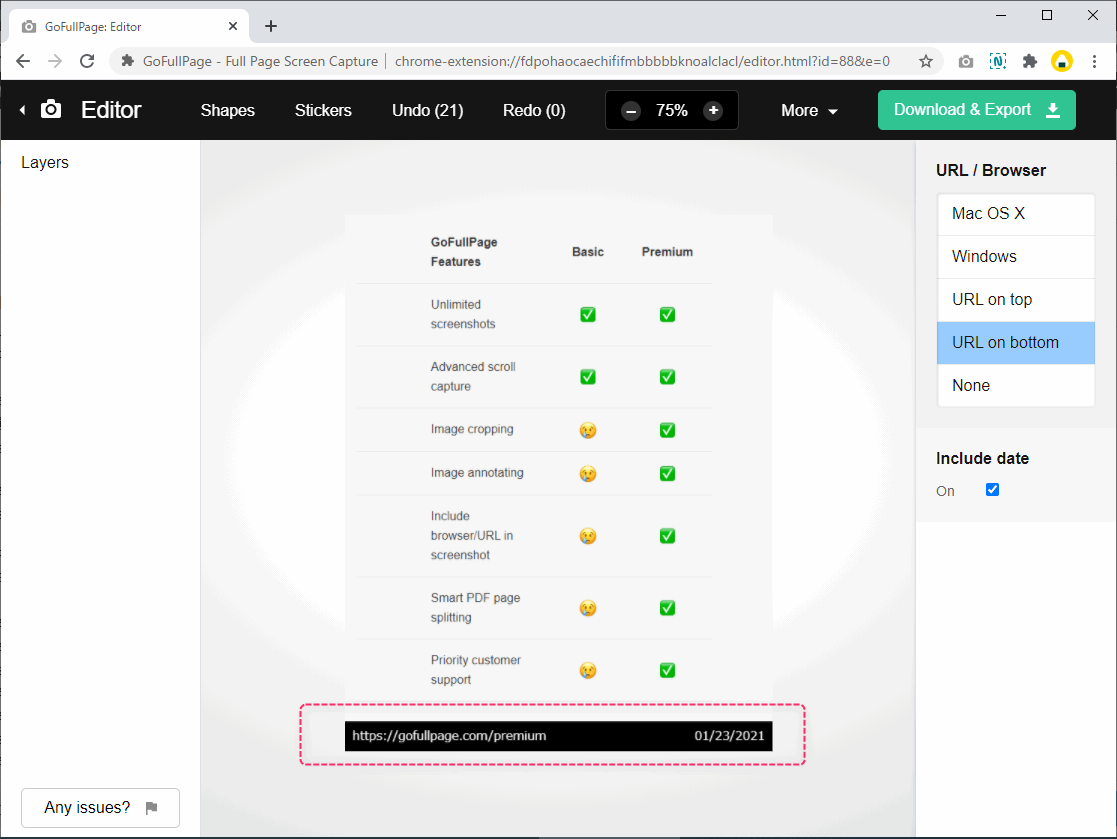Viewport: 1117px width, 839px height.
Task: Click the Include date heading
Action: [982, 458]
